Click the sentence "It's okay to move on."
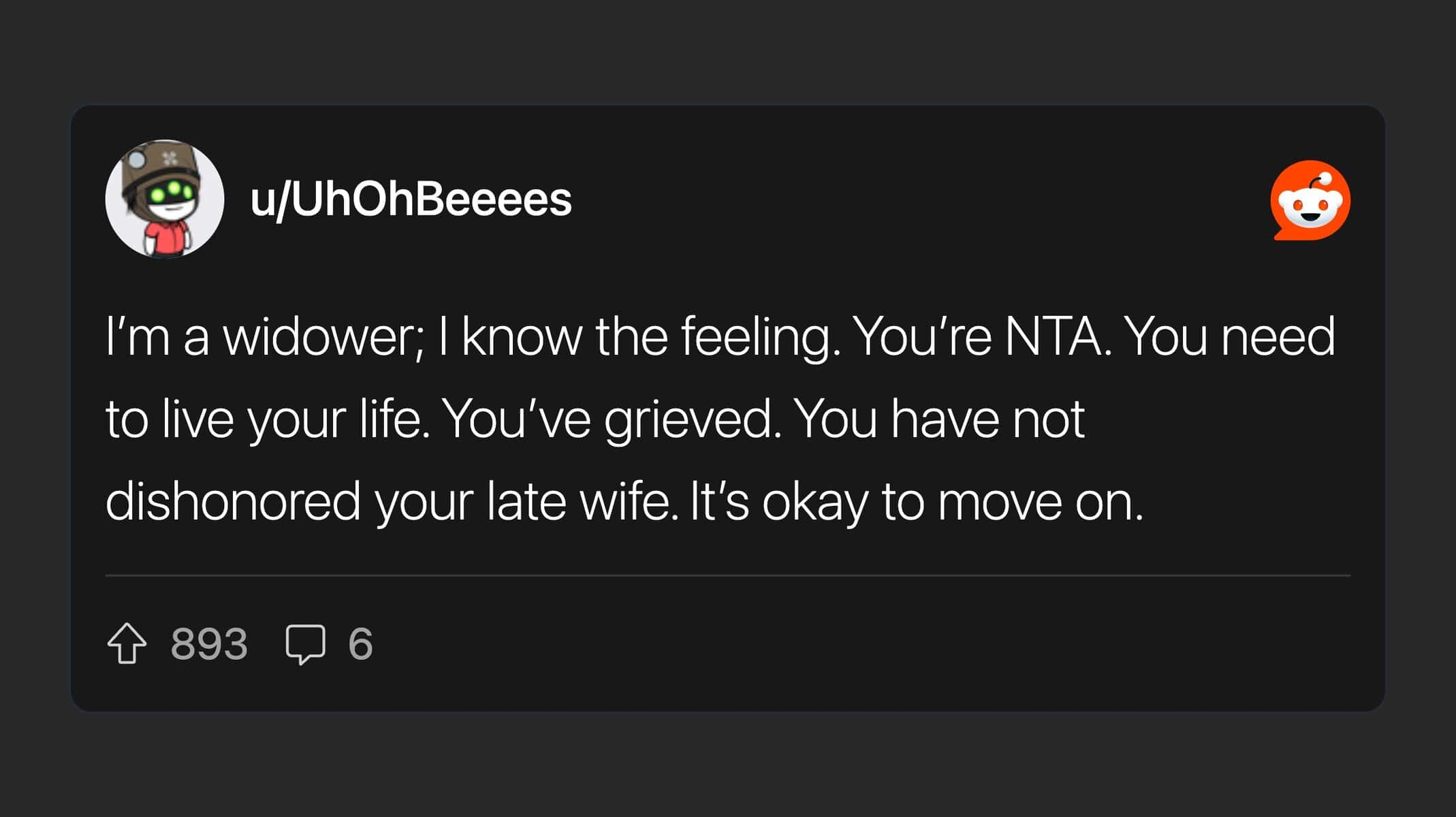The image size is (1456, 817). pyautogui.click(x=916, y=501)
